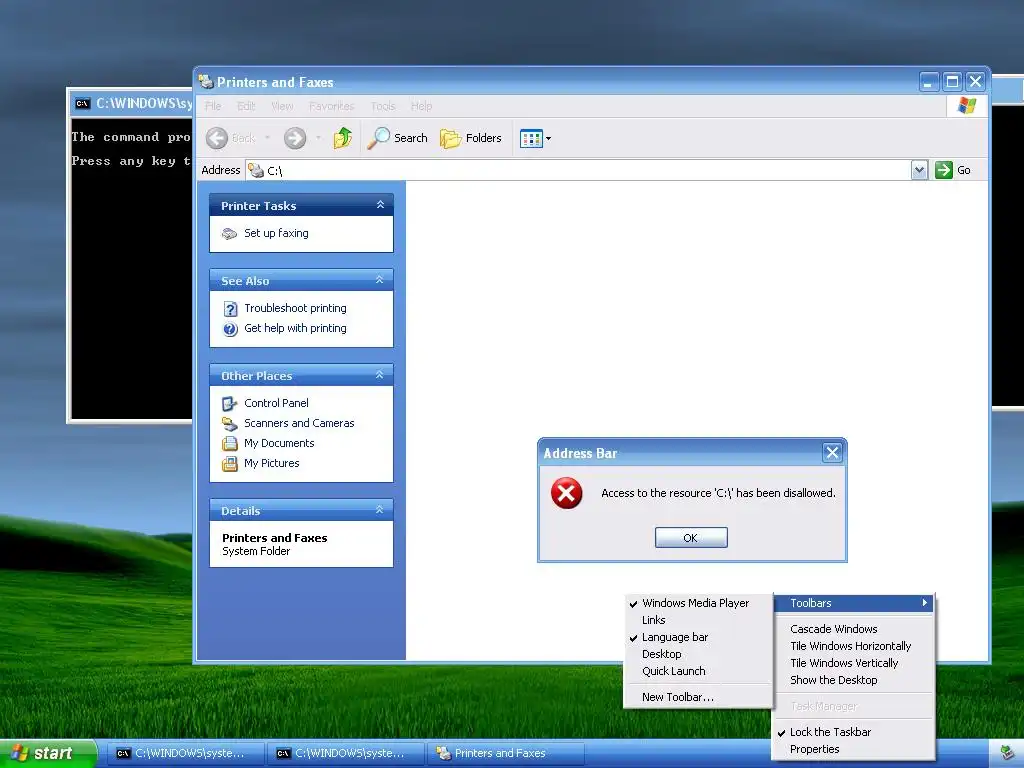Open the Favorites menu

click(x=331, y=106)
